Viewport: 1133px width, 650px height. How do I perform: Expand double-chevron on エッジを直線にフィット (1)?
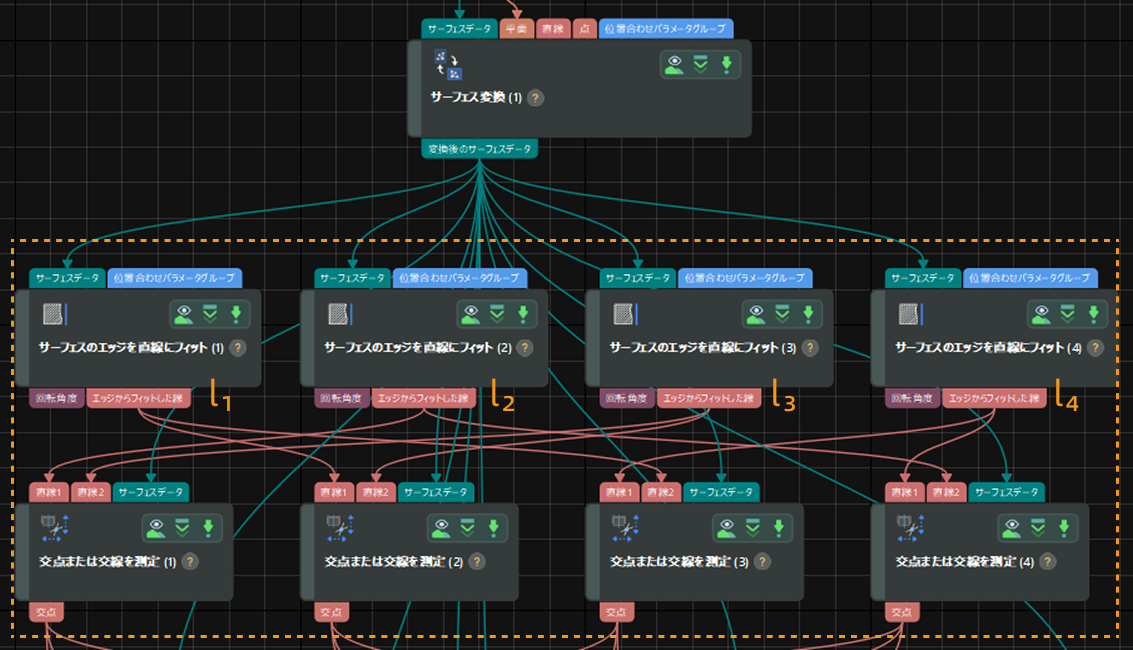pos(210,314)
